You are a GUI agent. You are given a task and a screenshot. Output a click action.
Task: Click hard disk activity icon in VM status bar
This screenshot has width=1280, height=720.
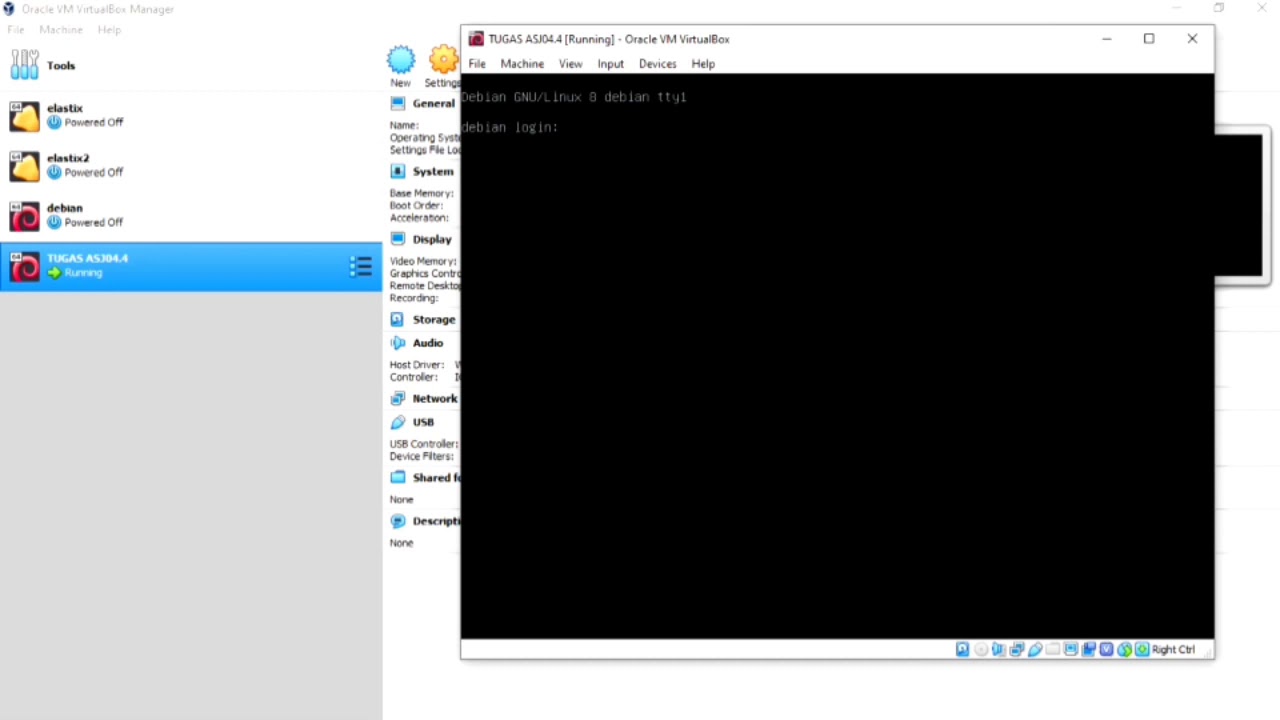(962, 649)
